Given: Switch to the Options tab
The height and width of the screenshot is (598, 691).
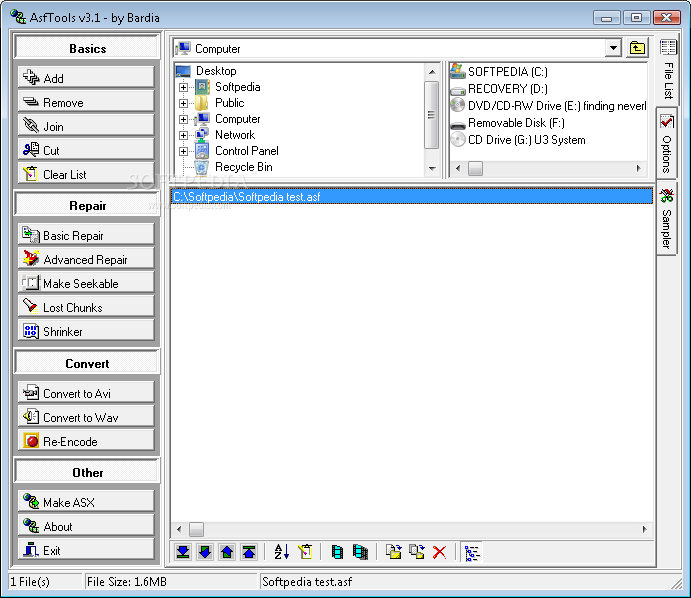Looking at the screenshot, I should (x=667, y=144).
